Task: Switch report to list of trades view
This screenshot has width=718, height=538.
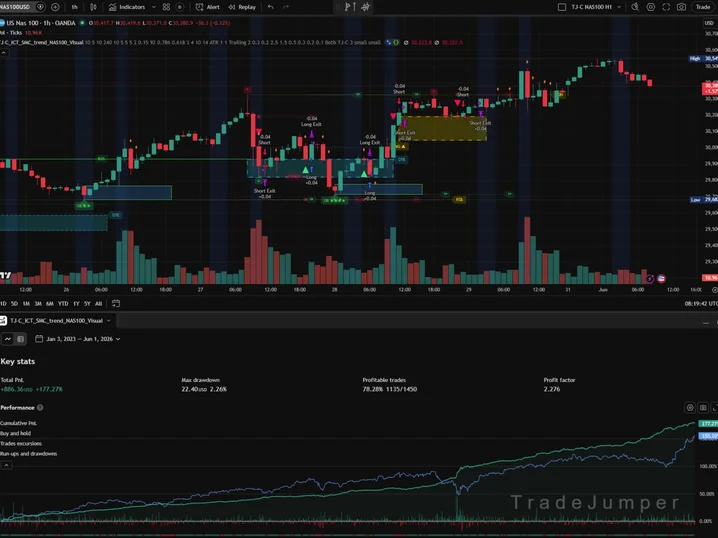Action: click(x=21, y=339)
